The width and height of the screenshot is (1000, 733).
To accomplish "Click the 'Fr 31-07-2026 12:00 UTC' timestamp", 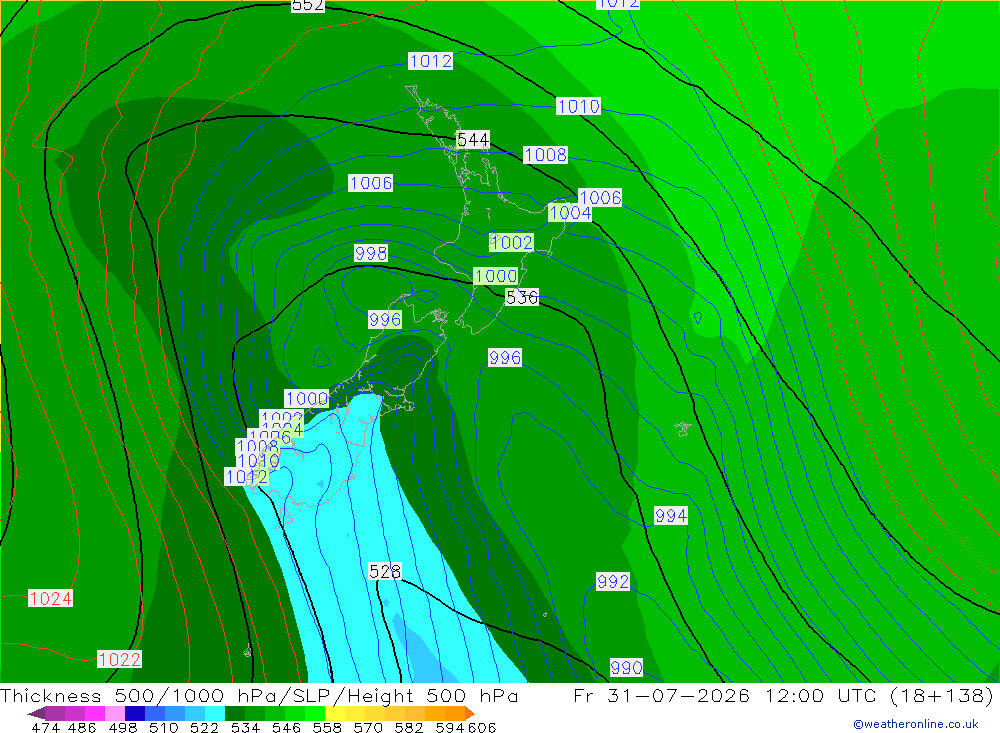I will (724, 695).
